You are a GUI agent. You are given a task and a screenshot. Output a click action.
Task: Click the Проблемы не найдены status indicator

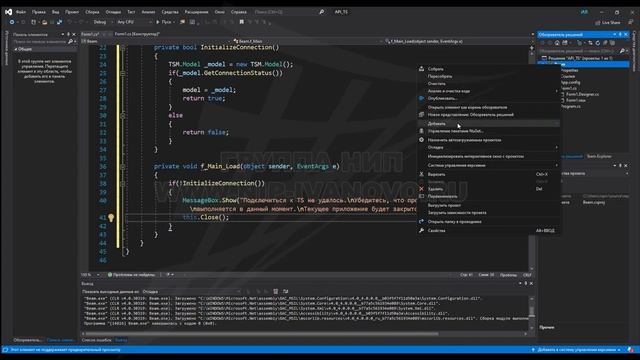pos(131,275)
